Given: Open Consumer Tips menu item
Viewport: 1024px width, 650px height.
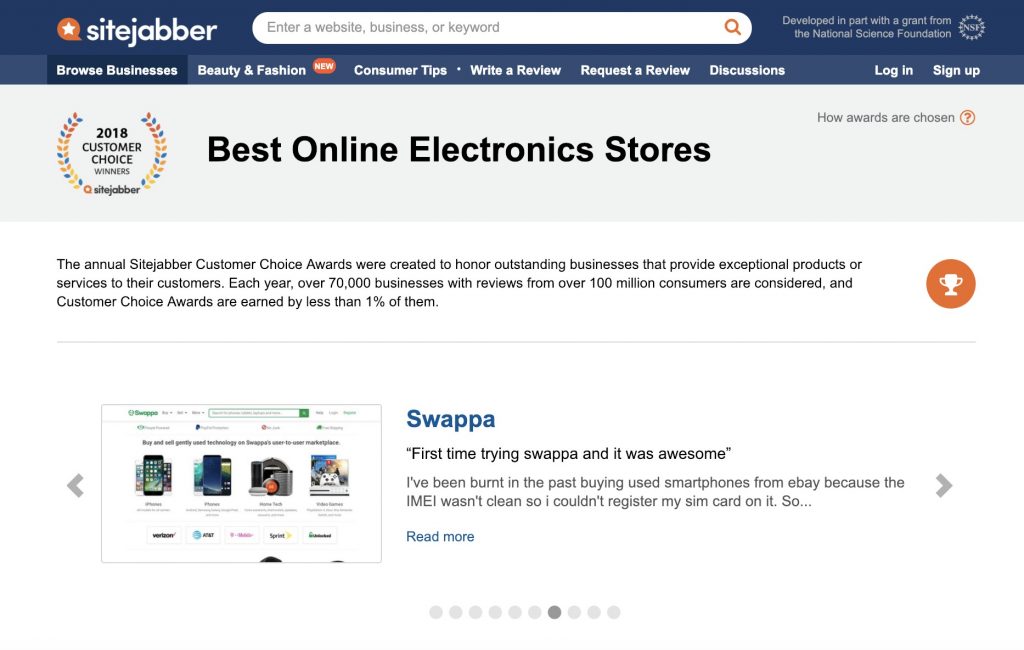Looking at the screenshot, I should (400, 70).
